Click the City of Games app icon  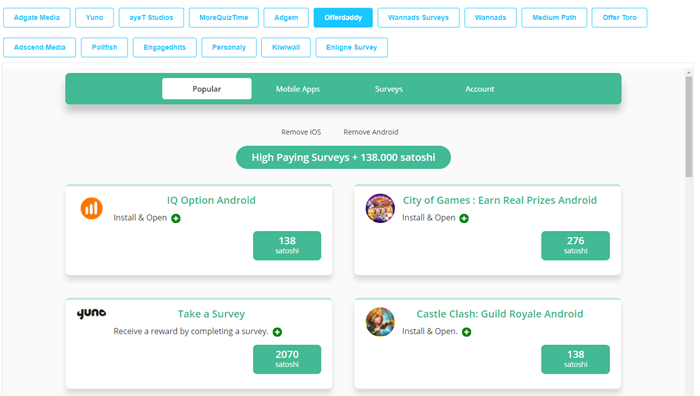coord(380,208)
